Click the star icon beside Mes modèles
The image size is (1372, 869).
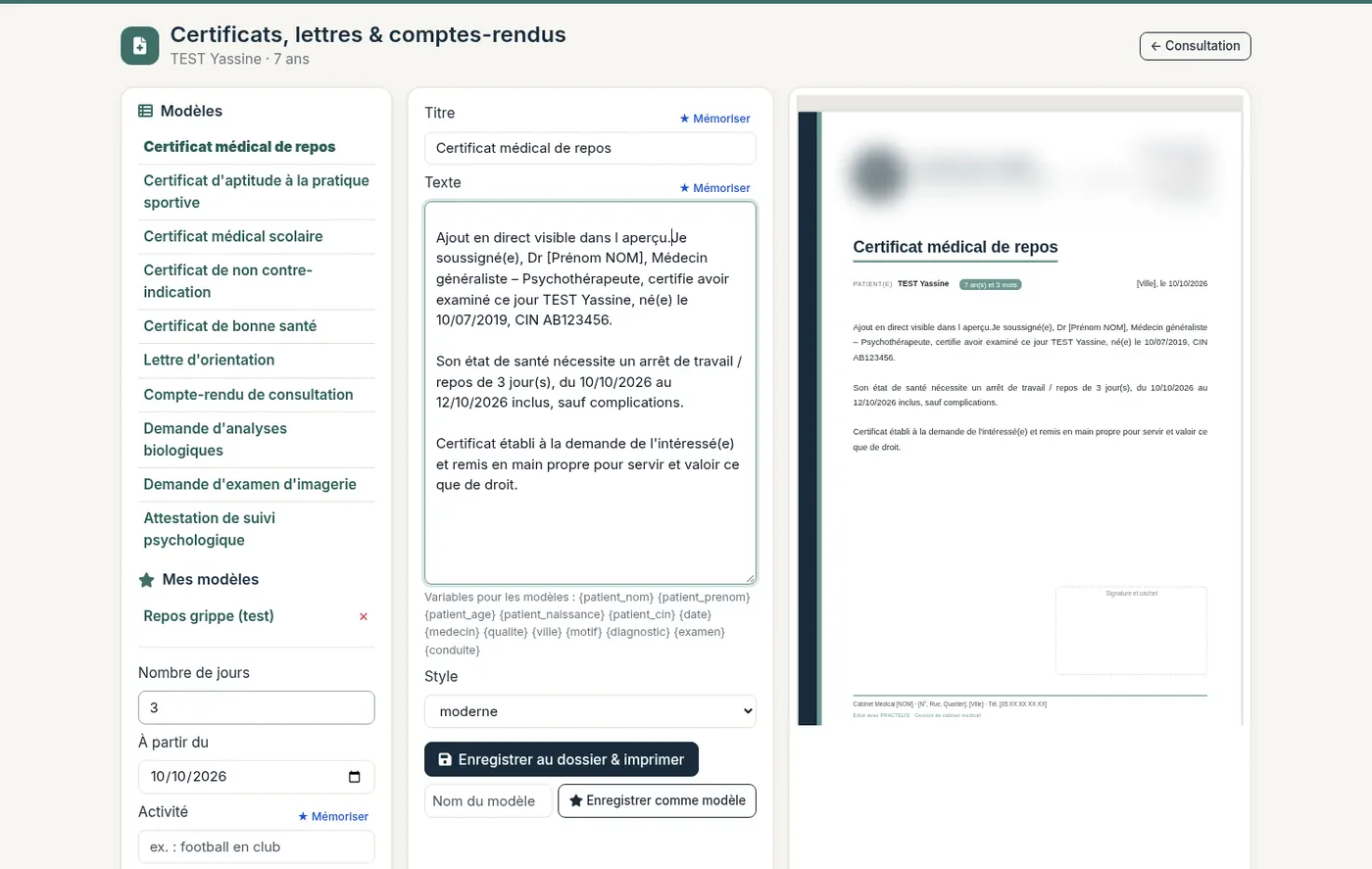tap(147, 580)
